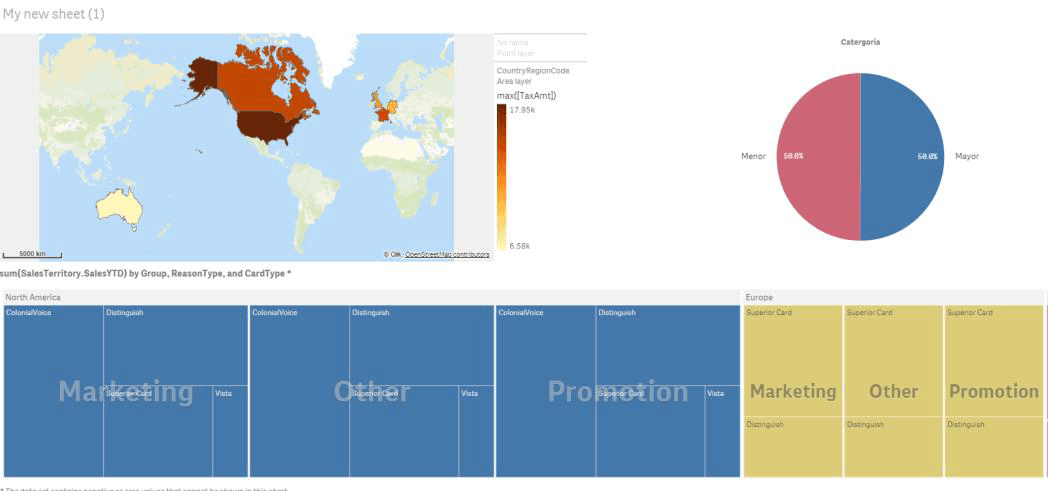Click the treemap title sum(SalesTerritory.SalesYTD)
Viewport: 1048px width, 491px height.
(146, 273)
